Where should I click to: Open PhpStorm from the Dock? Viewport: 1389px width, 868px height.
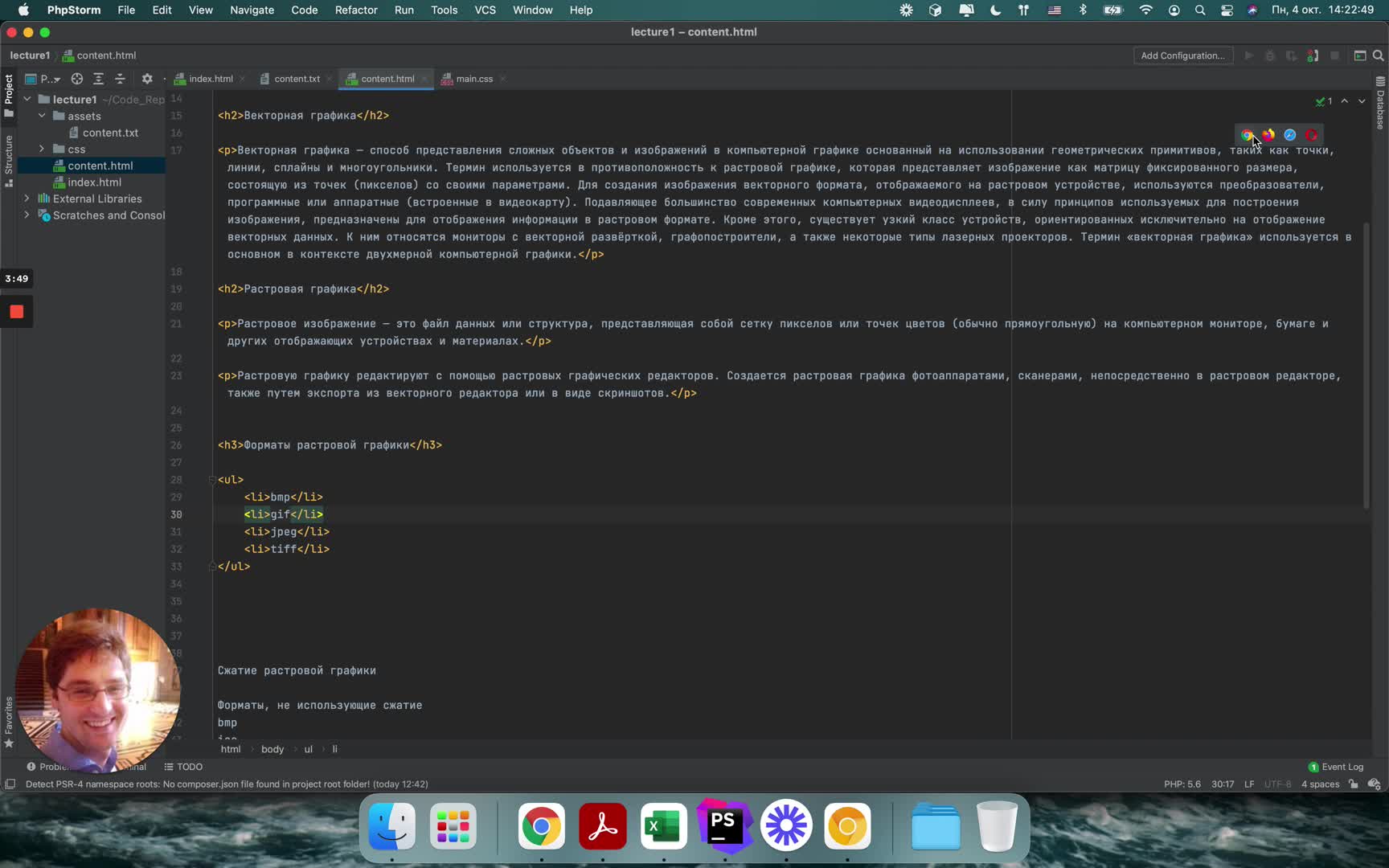pos(724,825)
